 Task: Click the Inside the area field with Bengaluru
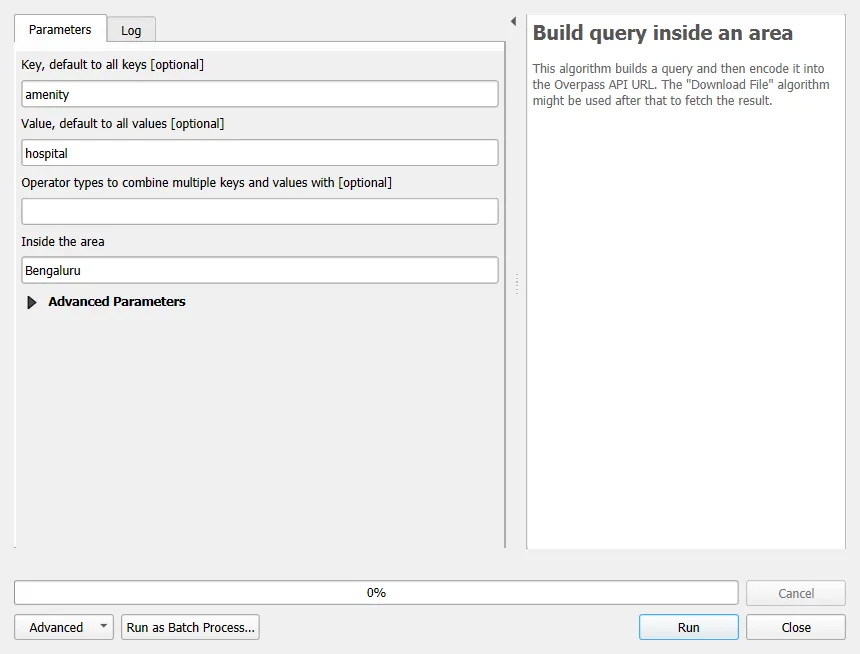(260, 270)
